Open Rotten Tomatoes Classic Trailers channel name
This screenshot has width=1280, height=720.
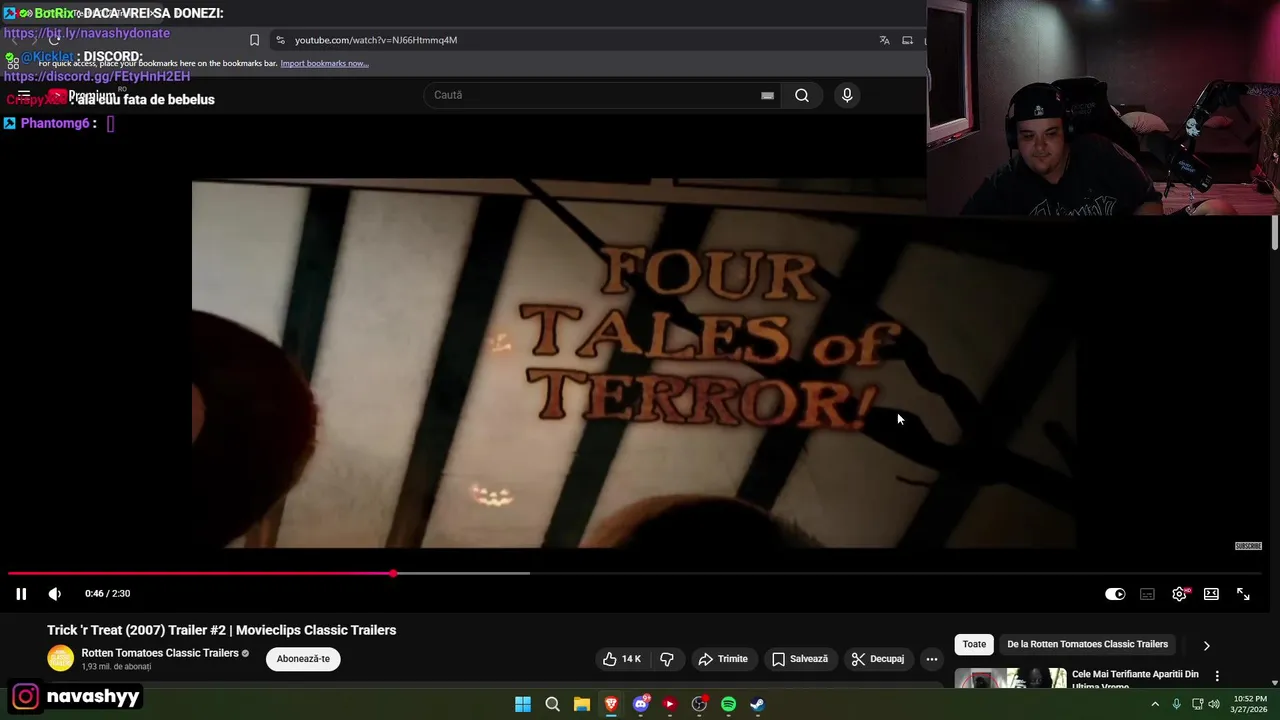160,653
